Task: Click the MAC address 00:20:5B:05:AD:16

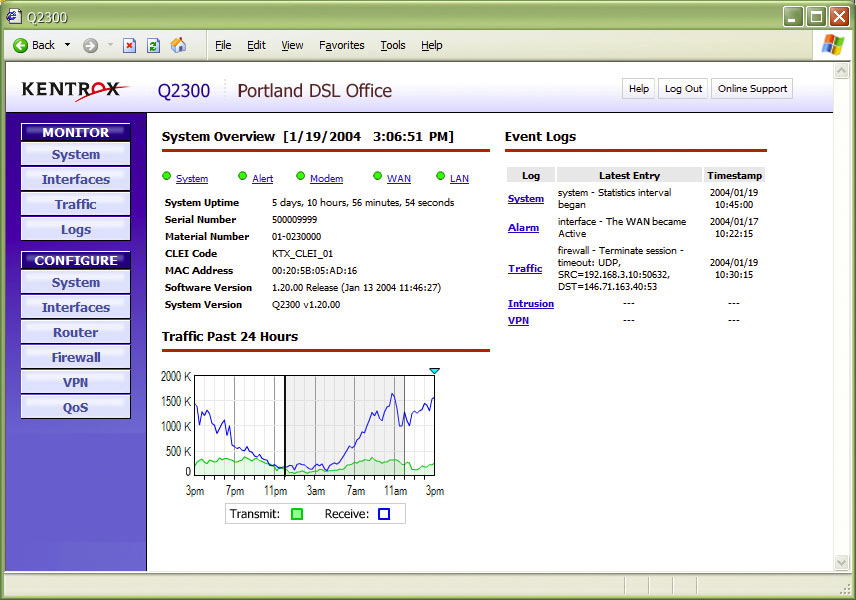Action: point(314,271)
